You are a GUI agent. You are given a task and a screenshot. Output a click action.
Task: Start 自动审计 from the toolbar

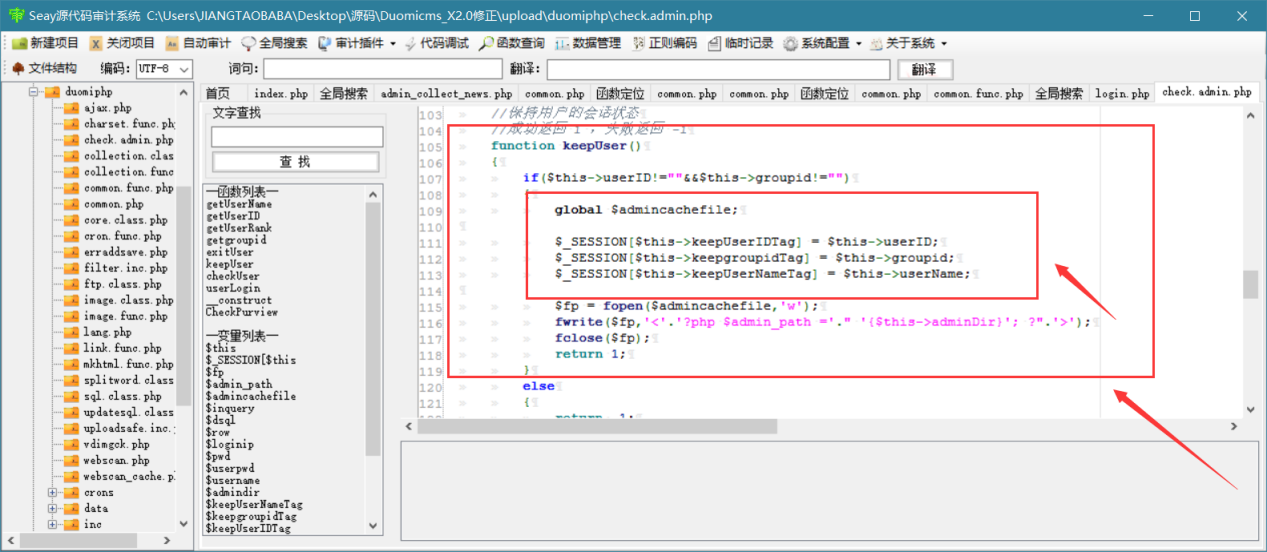click(198, 43)
